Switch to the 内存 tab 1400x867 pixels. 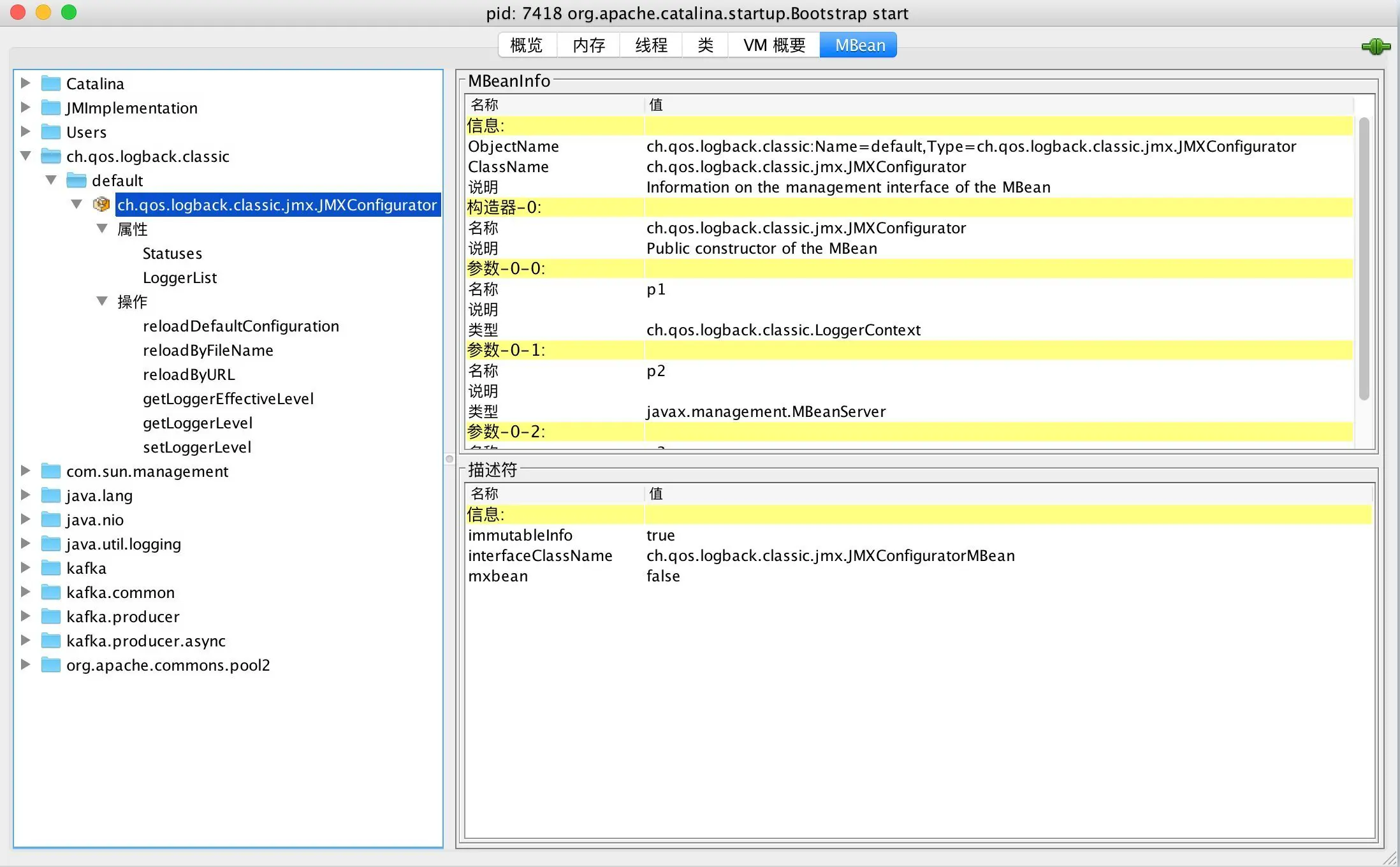588,45
